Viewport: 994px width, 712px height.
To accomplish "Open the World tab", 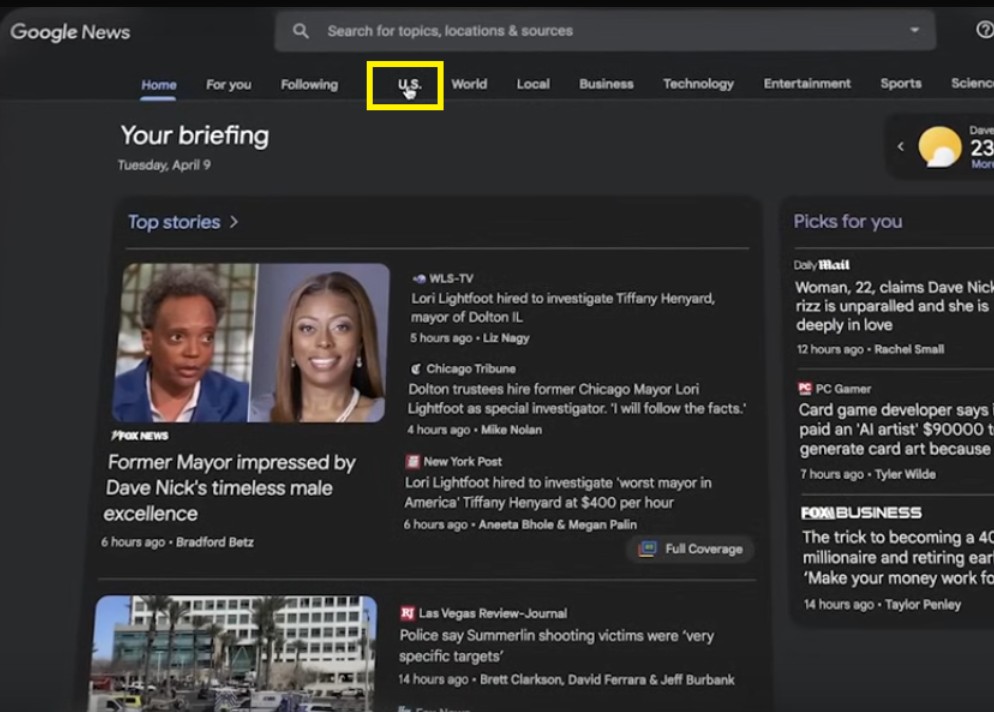I will (469, 84).
